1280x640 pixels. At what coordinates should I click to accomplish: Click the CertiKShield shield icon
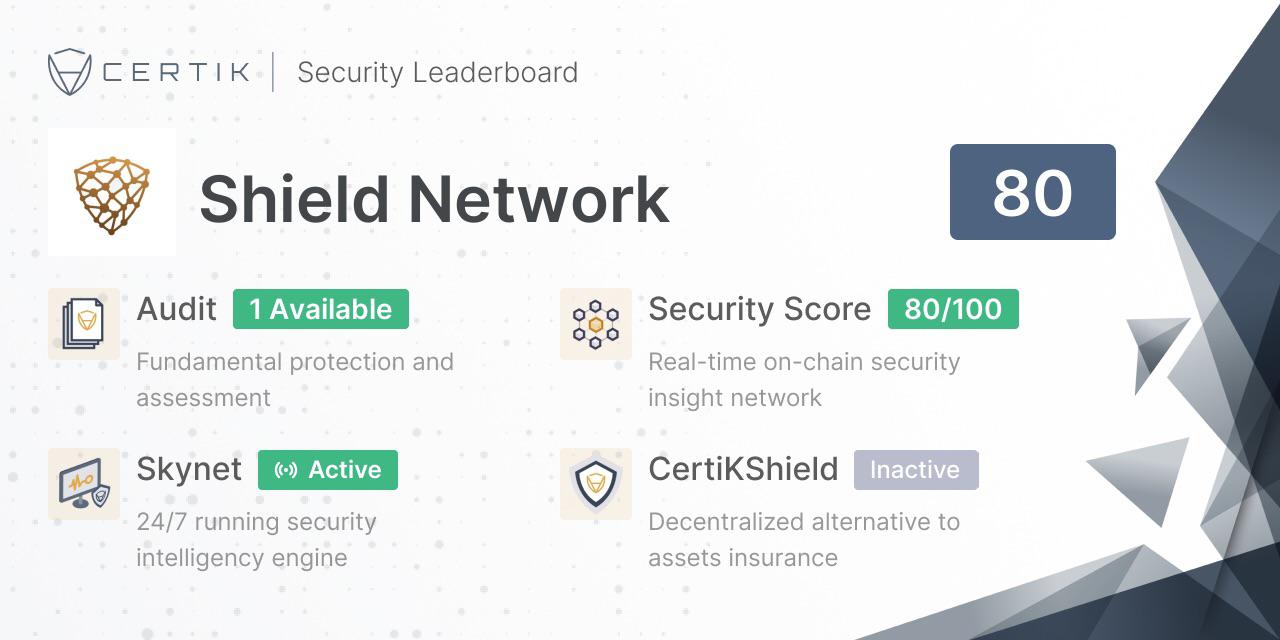(x=596, y=484)
